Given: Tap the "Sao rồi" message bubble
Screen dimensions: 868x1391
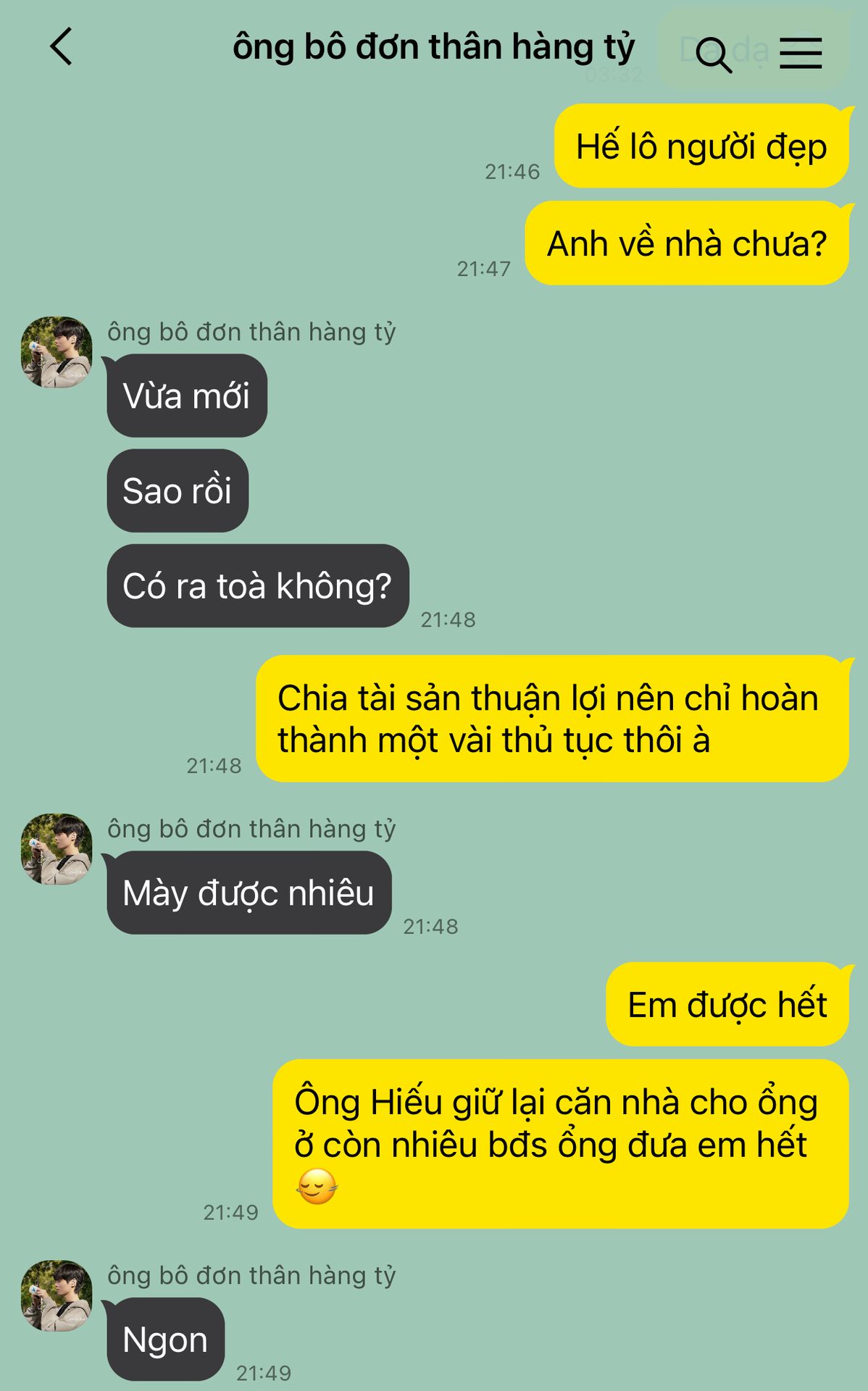Looking at the screenshot, I should [x=178, y=490].
